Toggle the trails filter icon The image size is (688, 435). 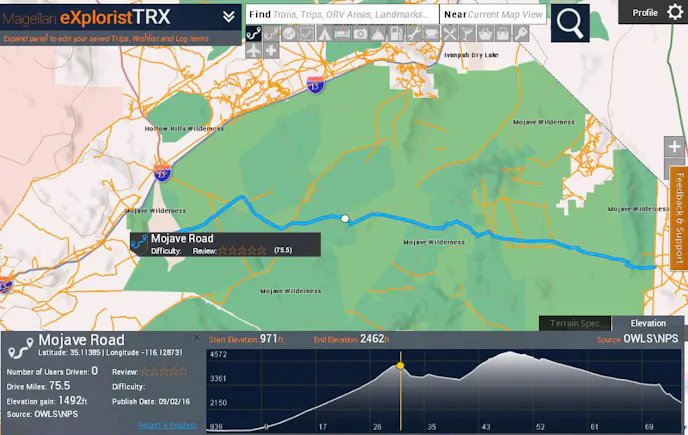click(254, 33)
